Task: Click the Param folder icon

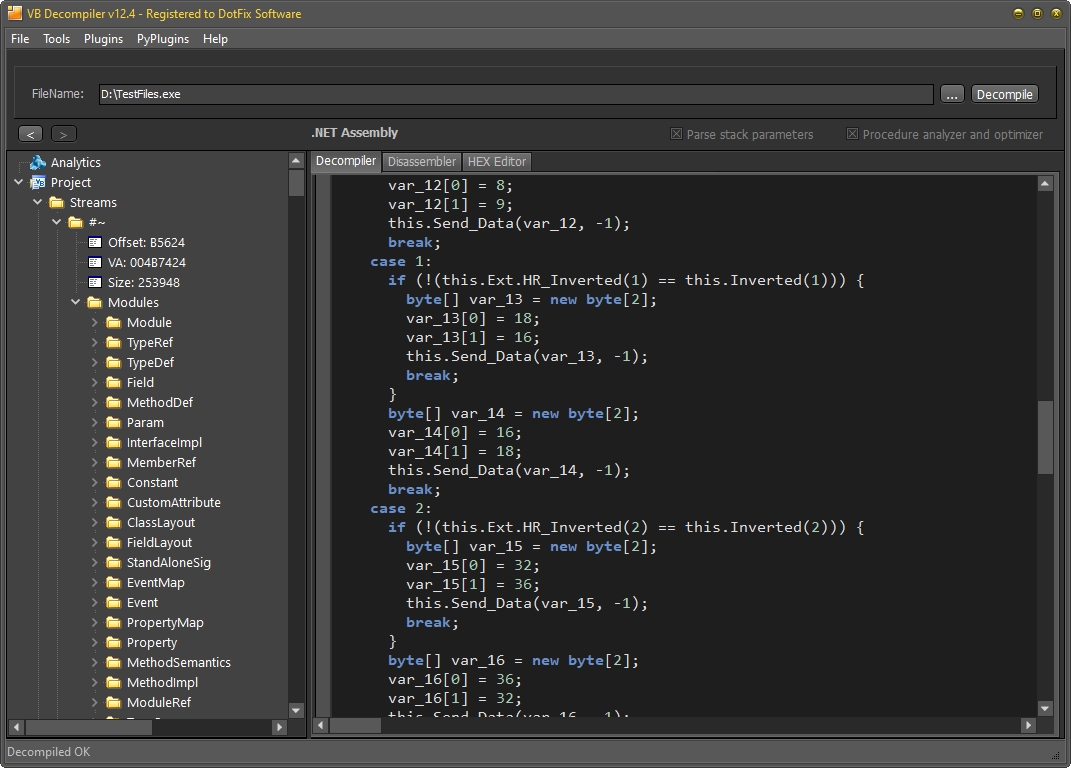Action: click(x=113, y=422)
